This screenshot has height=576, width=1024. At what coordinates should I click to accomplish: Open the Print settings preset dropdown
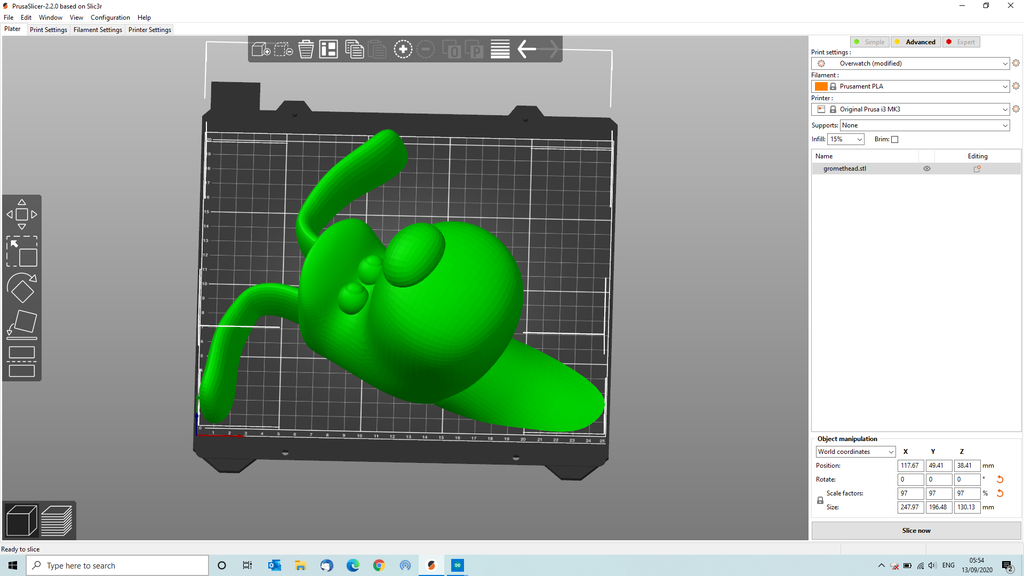pos(910,63)
